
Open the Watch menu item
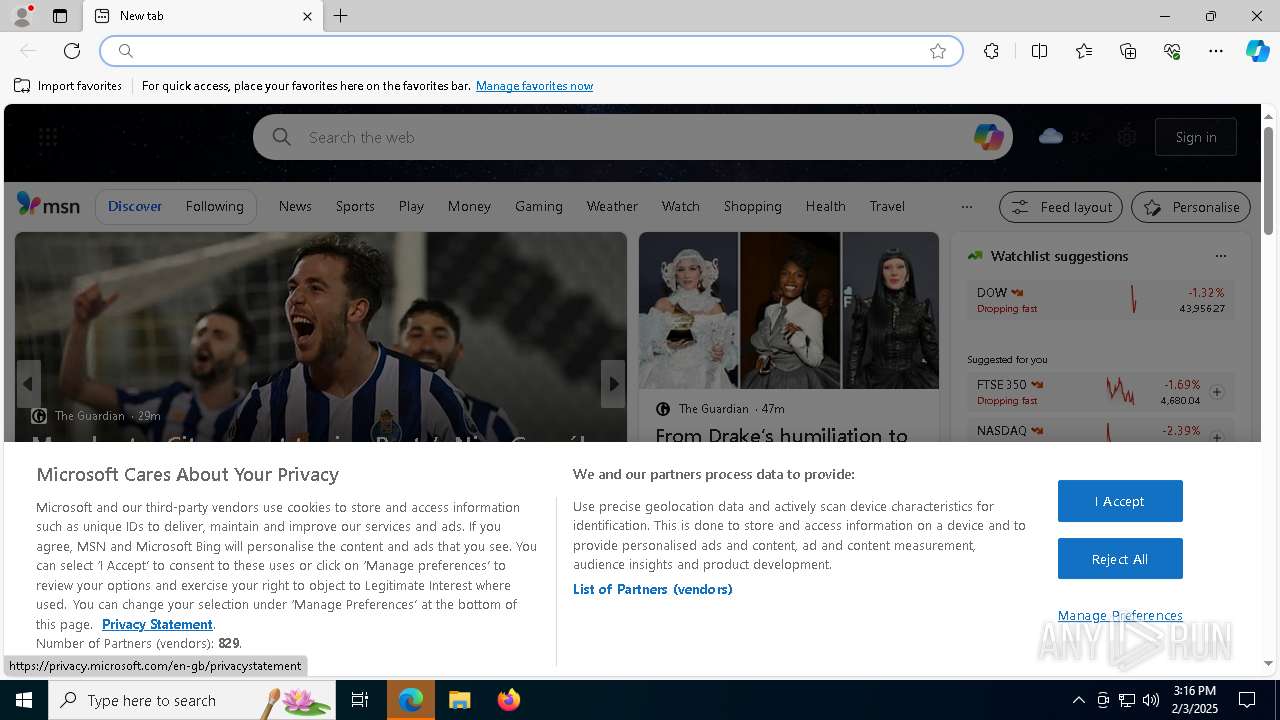(x=680, y=206)
